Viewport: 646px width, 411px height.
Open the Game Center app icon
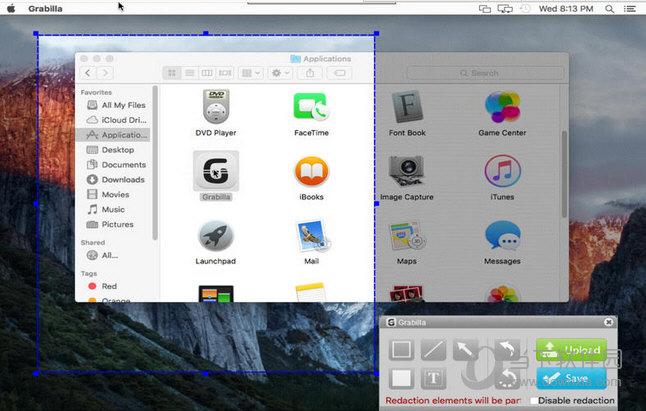tap(502, 107)
